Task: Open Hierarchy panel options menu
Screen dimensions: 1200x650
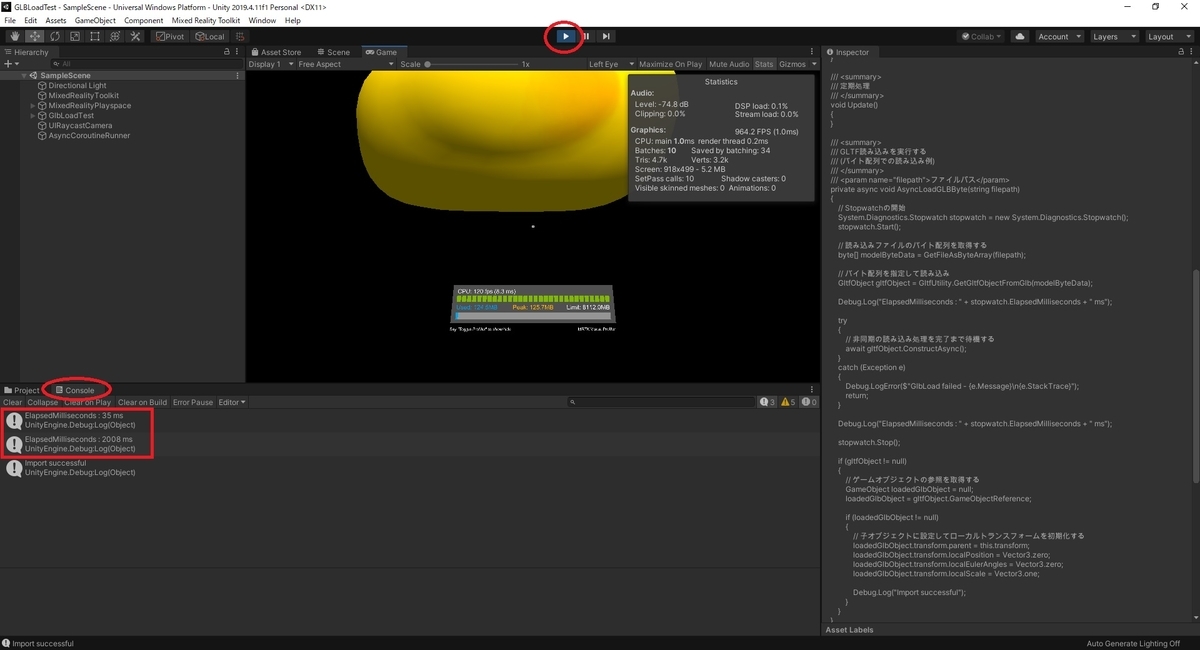Action: pyautogui.click(x=237, y=52)
